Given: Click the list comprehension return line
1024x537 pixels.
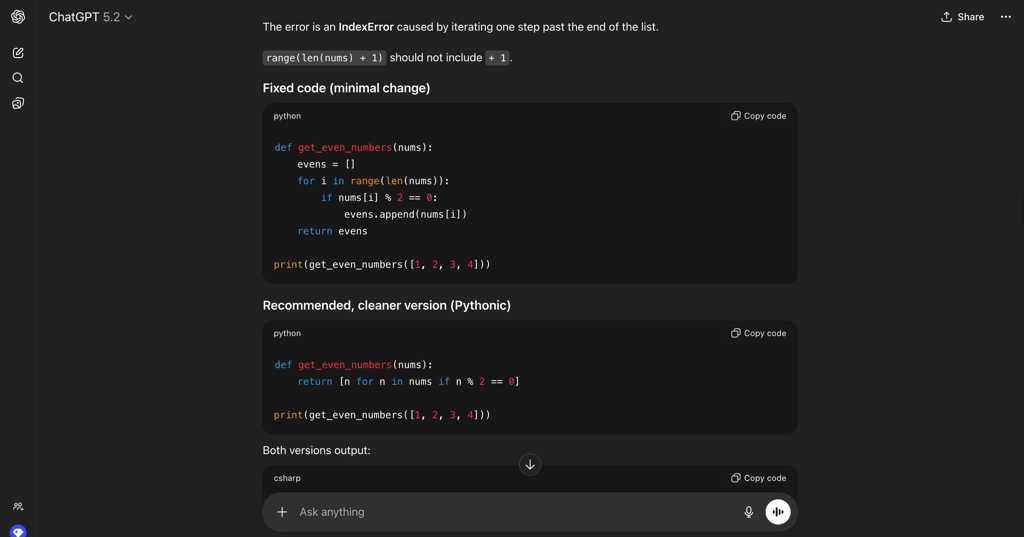Looking at the screenshot, I should click(408, 382).
